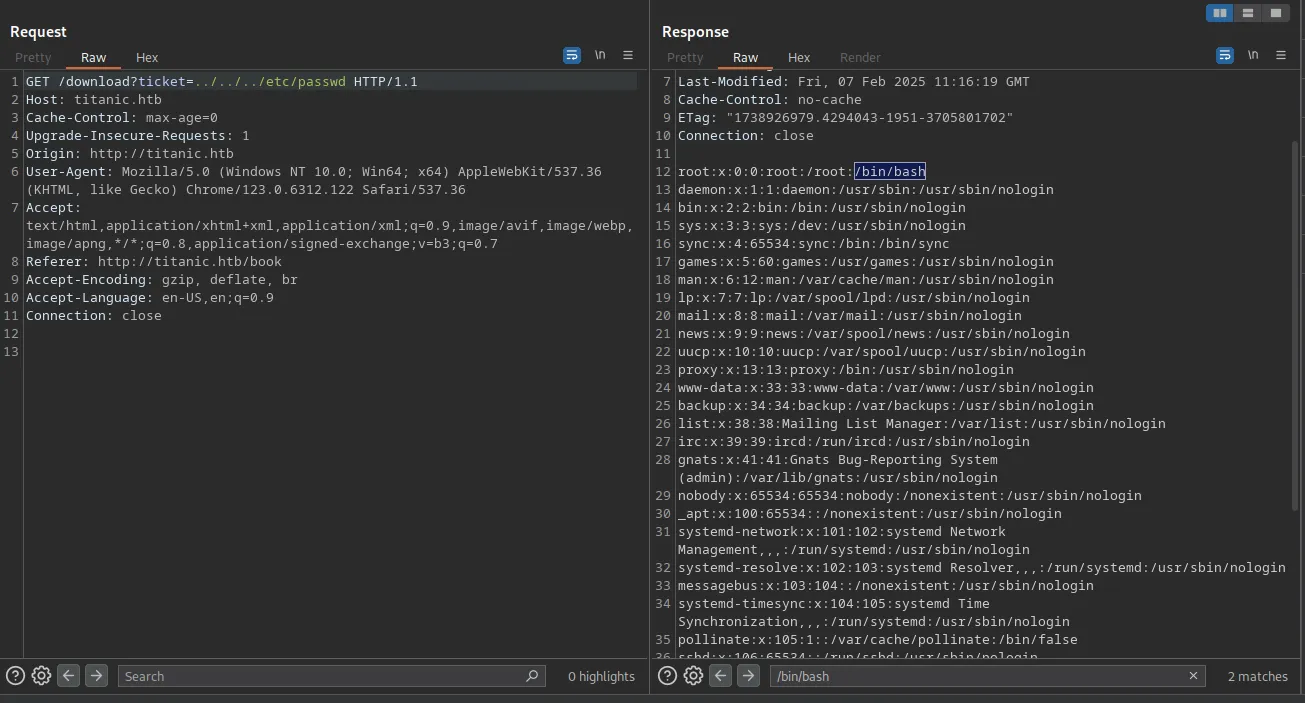Switch to side-by-side layout view

(x=1219, y=13)
